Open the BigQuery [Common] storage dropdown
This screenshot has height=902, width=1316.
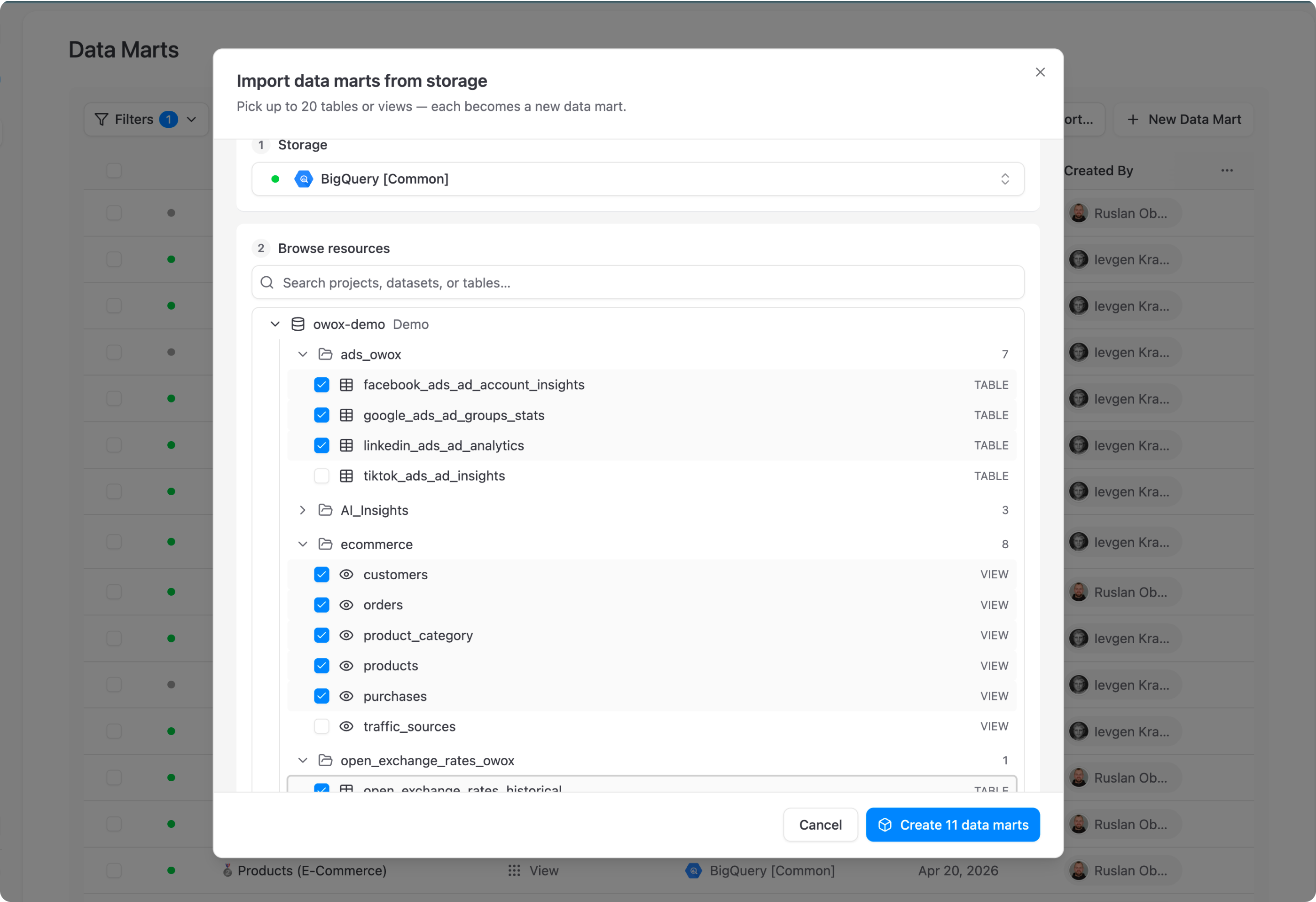638,179
